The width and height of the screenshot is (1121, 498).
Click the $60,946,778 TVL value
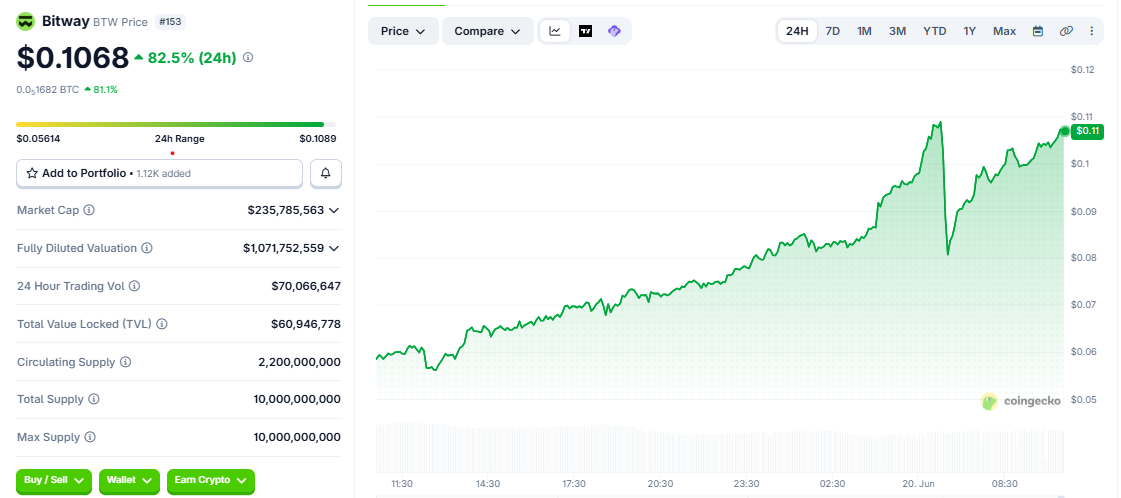[x=306, y=324]
